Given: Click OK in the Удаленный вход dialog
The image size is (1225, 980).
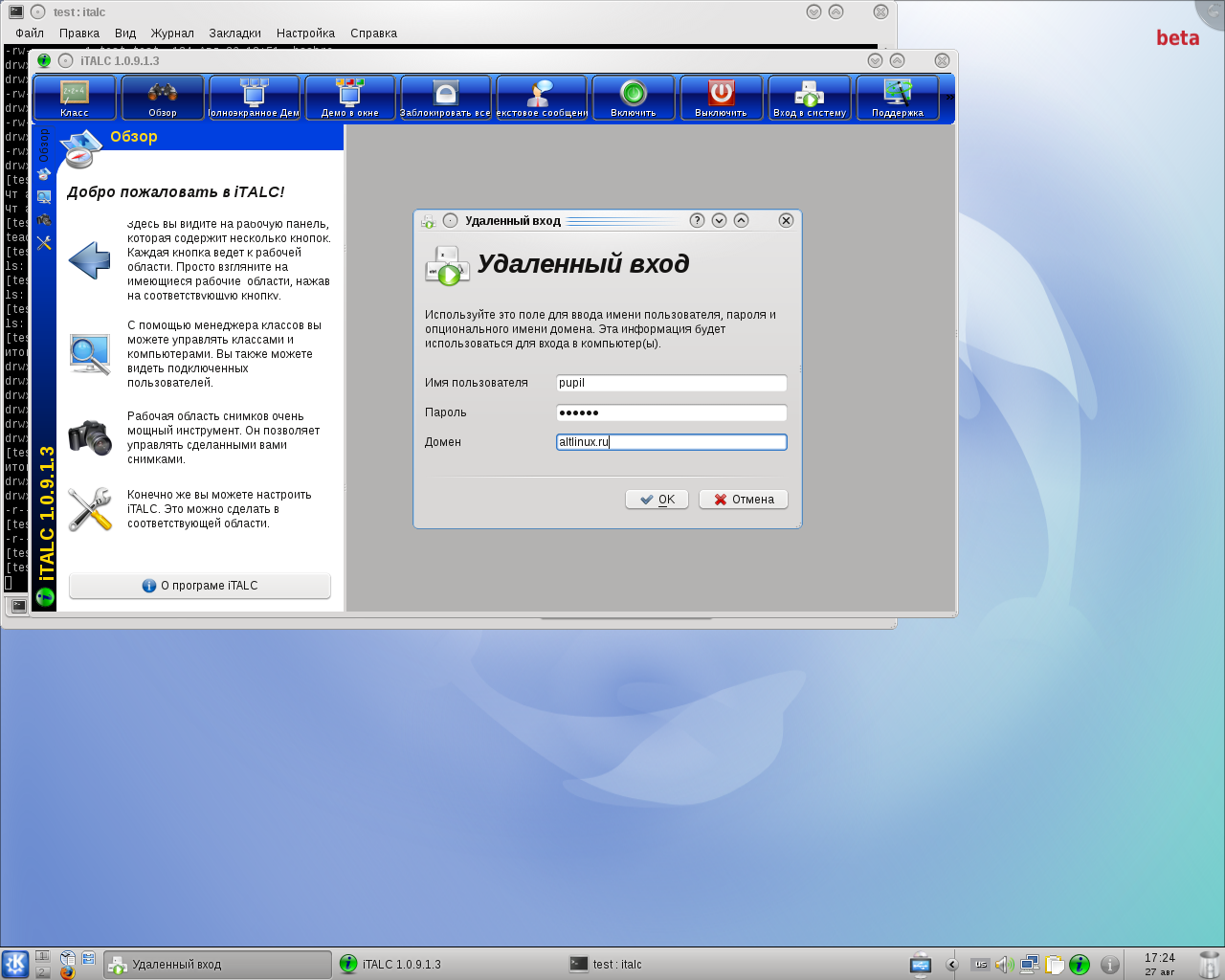Looking at the screenshot, I should click(x=657, y=500).
